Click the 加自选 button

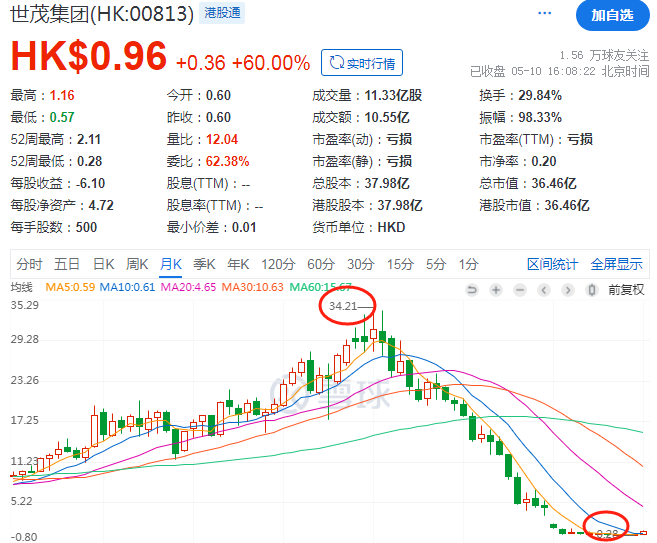point(612,16)
